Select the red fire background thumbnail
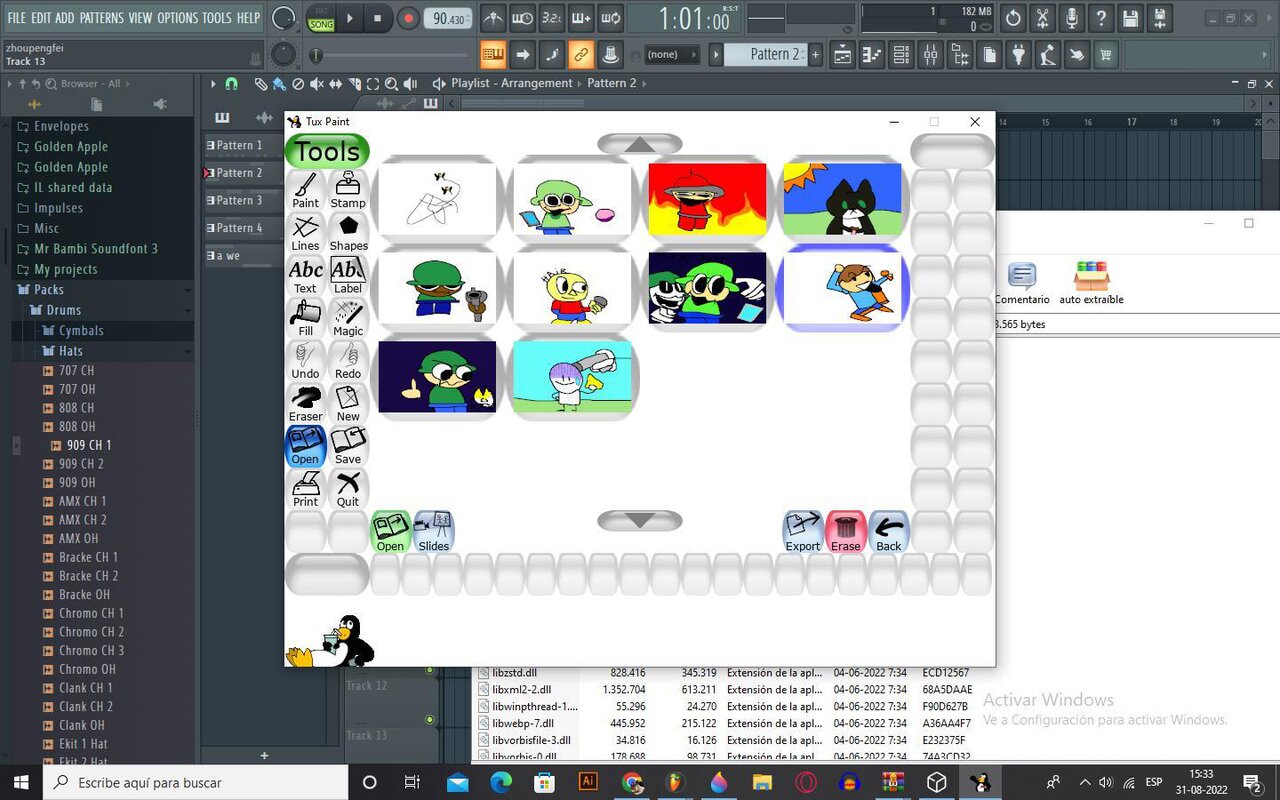The width and height of the screenshot is (1280, 800). click(x=707, y=199)
